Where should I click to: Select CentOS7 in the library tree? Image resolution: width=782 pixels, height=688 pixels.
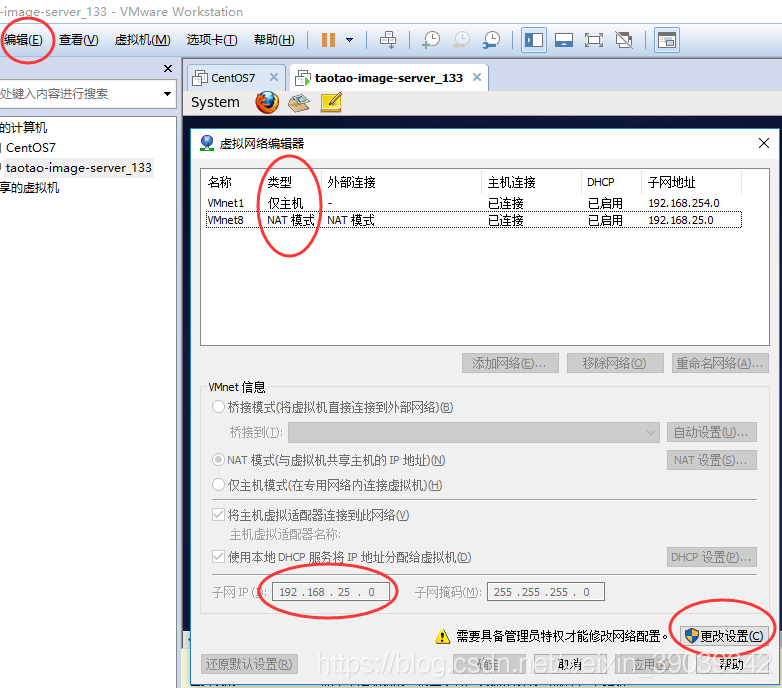click(x=30, y=148)
